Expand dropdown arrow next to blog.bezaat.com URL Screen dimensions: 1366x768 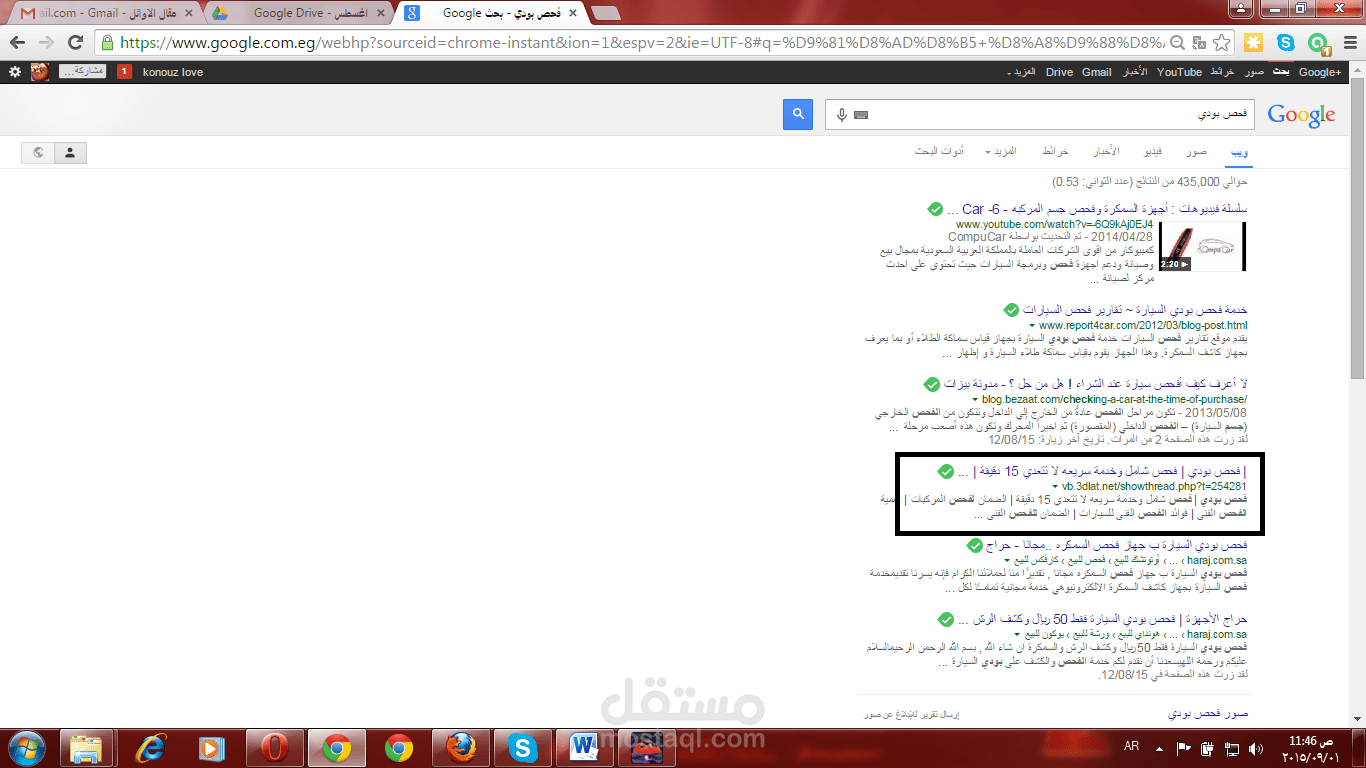(974, 400)
